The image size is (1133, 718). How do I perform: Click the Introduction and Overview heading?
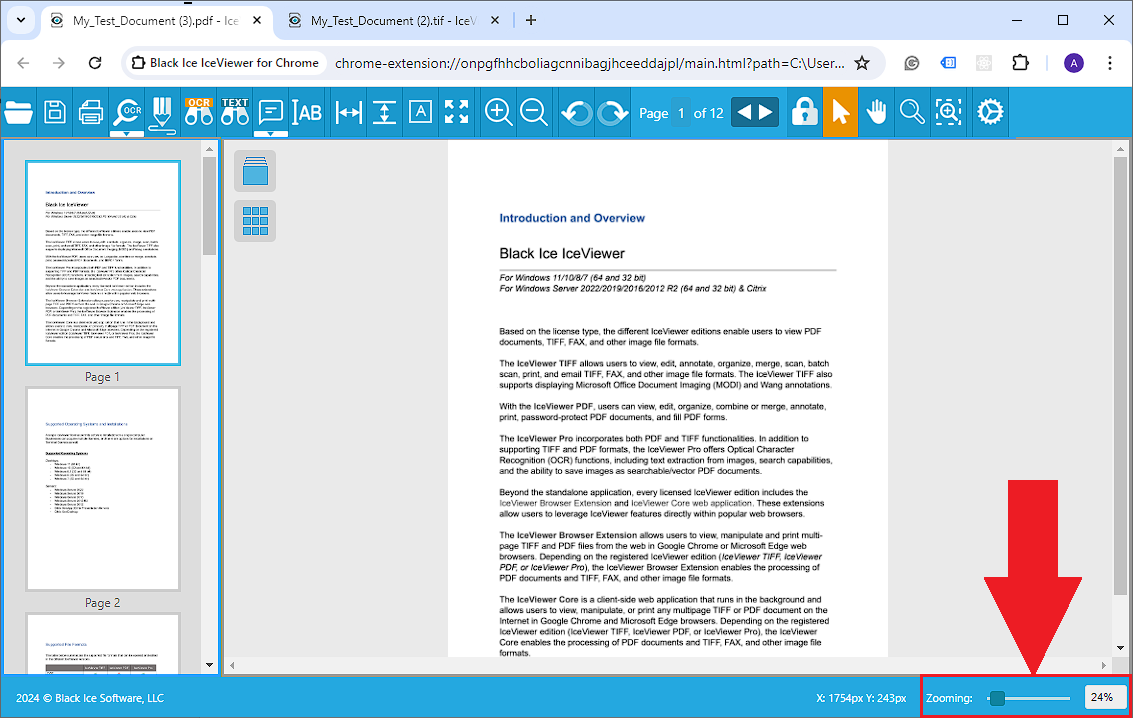click(572, 218)
